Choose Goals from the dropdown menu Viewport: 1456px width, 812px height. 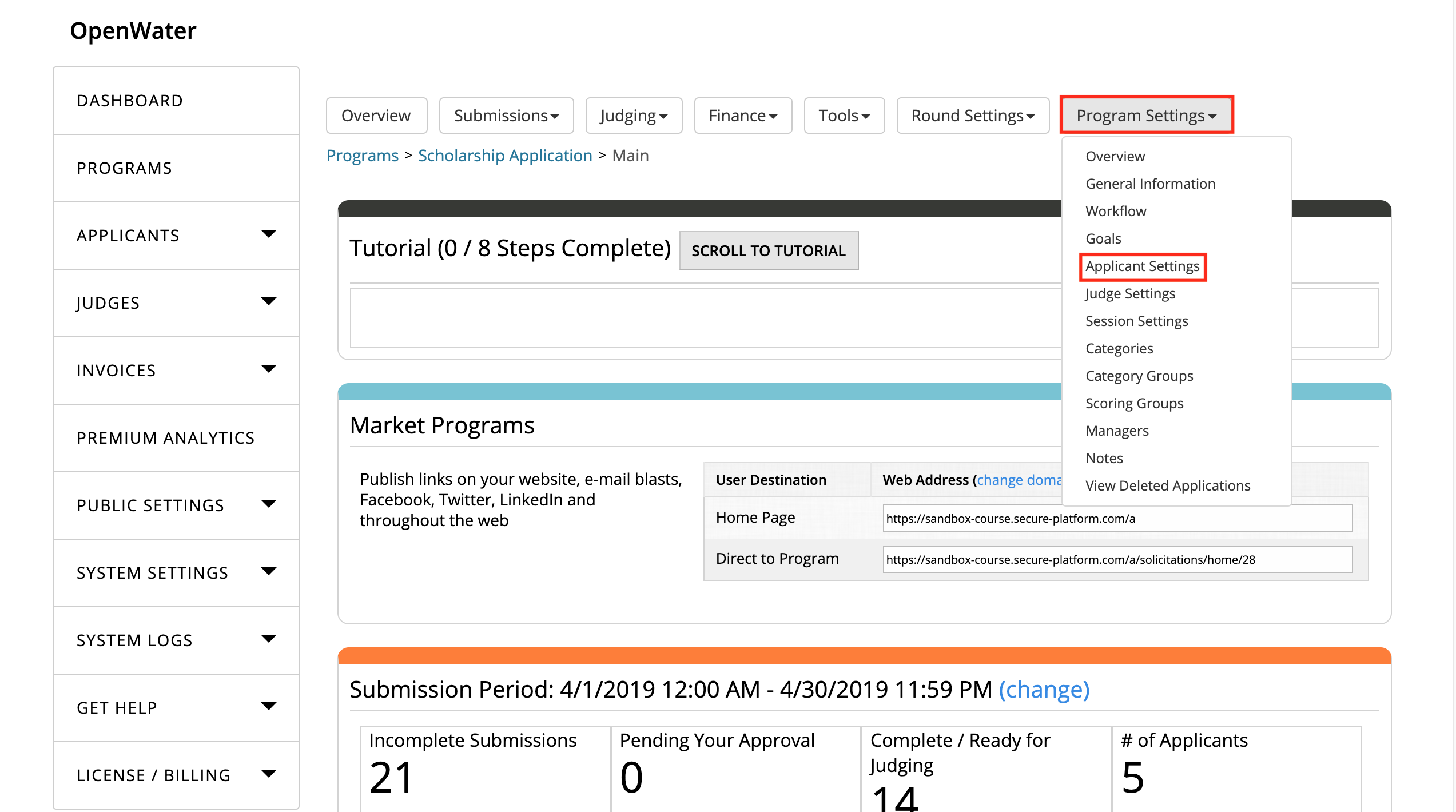point(1103,238)
